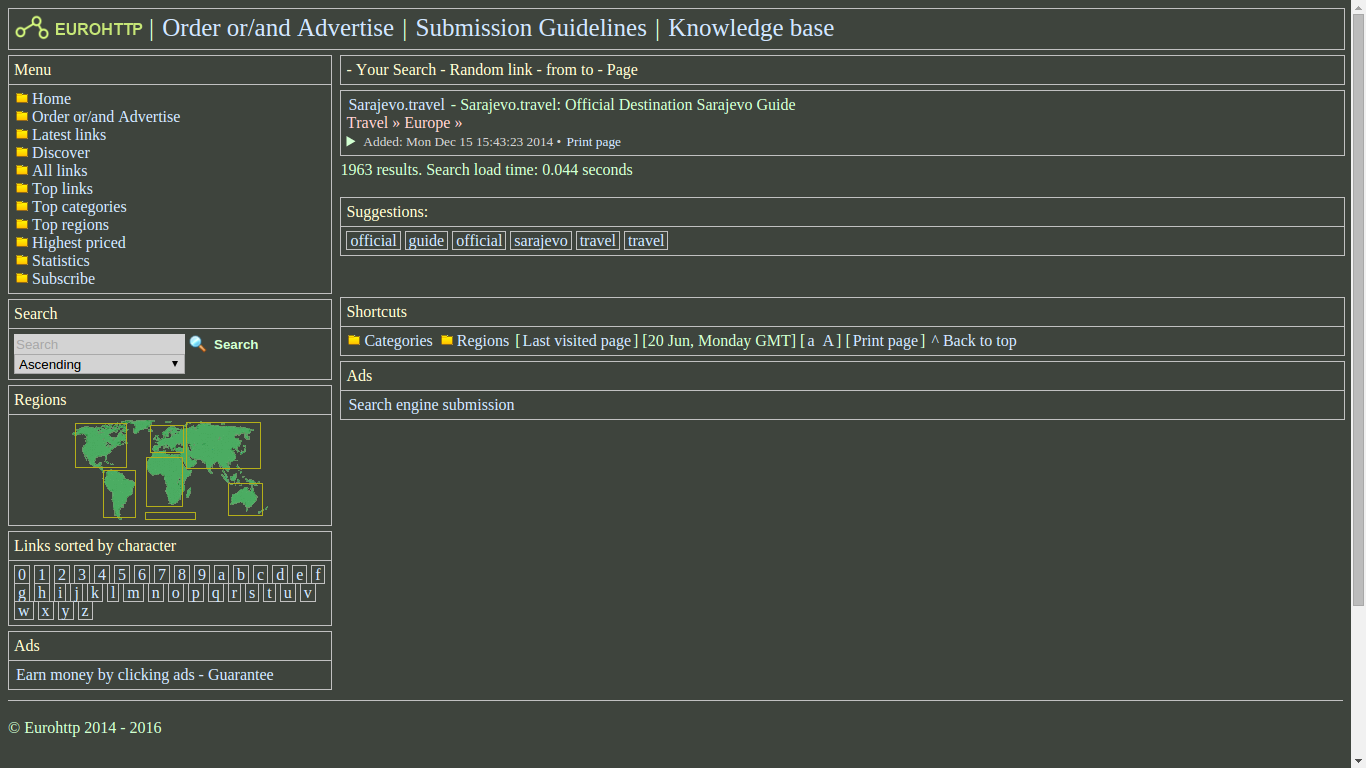This screenshot has width=1366, height=768.
Task: Show links starting with character 0
Action: (22, 574)
